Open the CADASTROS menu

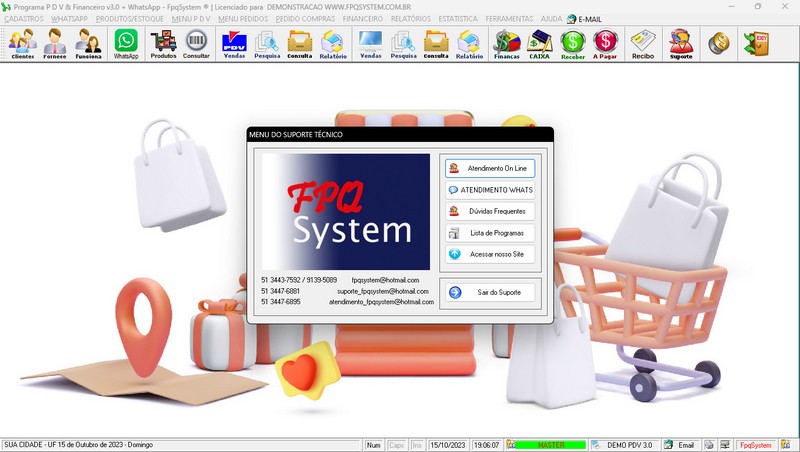(24, 19)
